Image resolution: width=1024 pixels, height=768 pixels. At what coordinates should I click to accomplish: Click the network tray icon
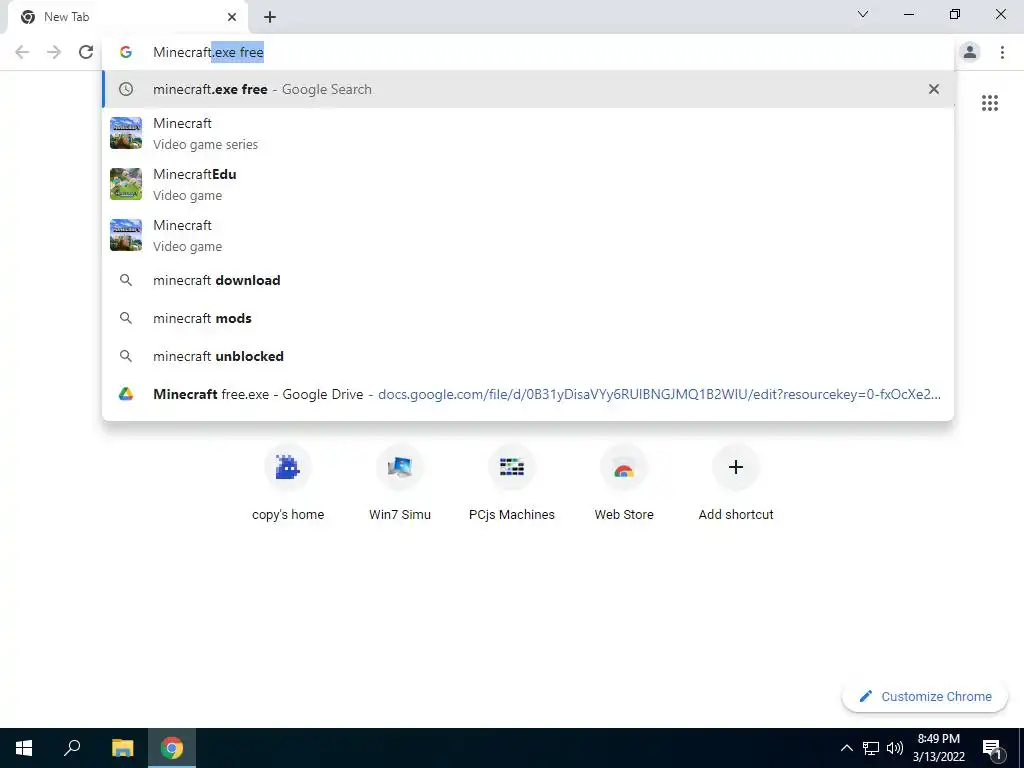(x=871, y=748)
